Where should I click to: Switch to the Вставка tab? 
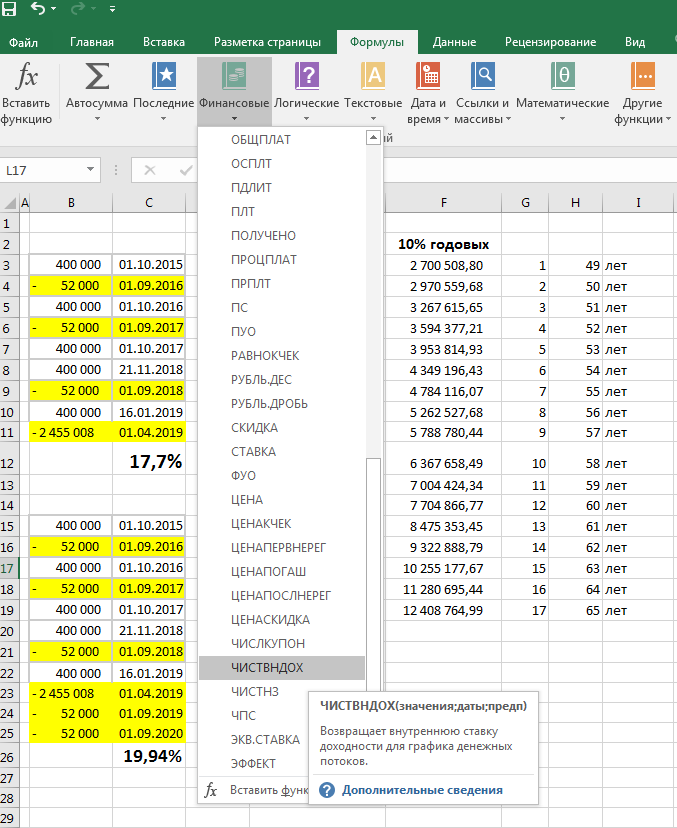pos(164,42)
